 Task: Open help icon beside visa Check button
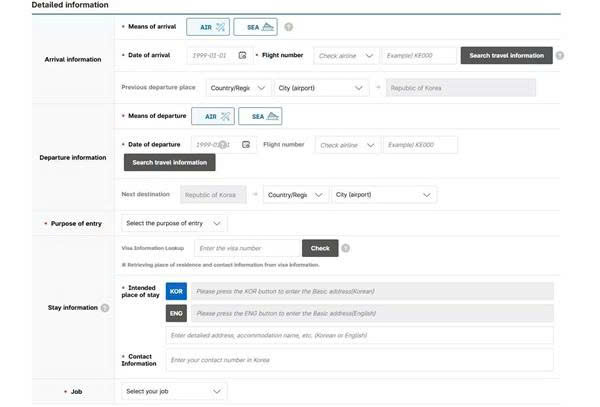(346, 248)
